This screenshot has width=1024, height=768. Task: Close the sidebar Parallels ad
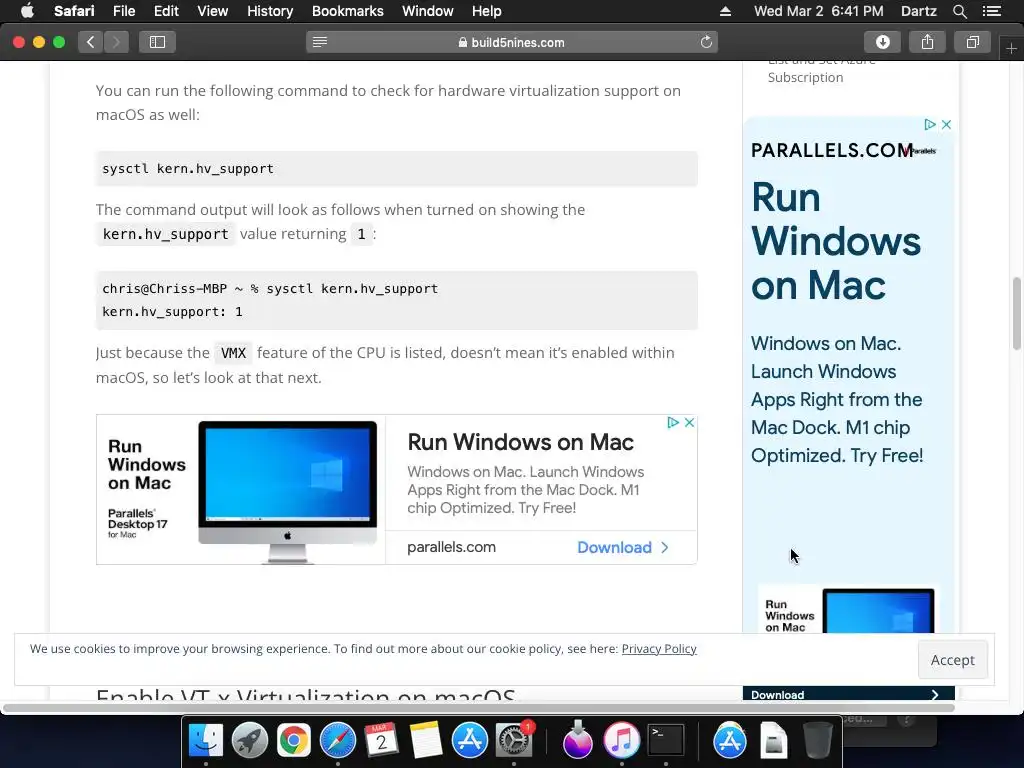pyautogui.click(x=946, y=124)
